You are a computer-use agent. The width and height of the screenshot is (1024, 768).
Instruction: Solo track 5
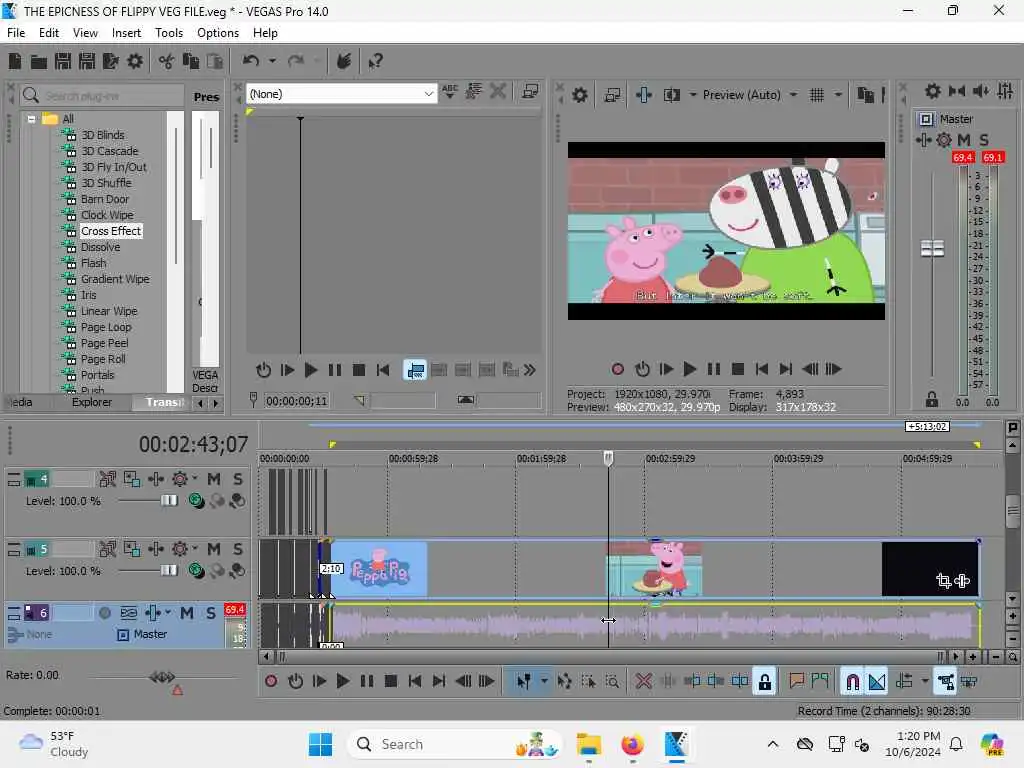pos(238,549)
